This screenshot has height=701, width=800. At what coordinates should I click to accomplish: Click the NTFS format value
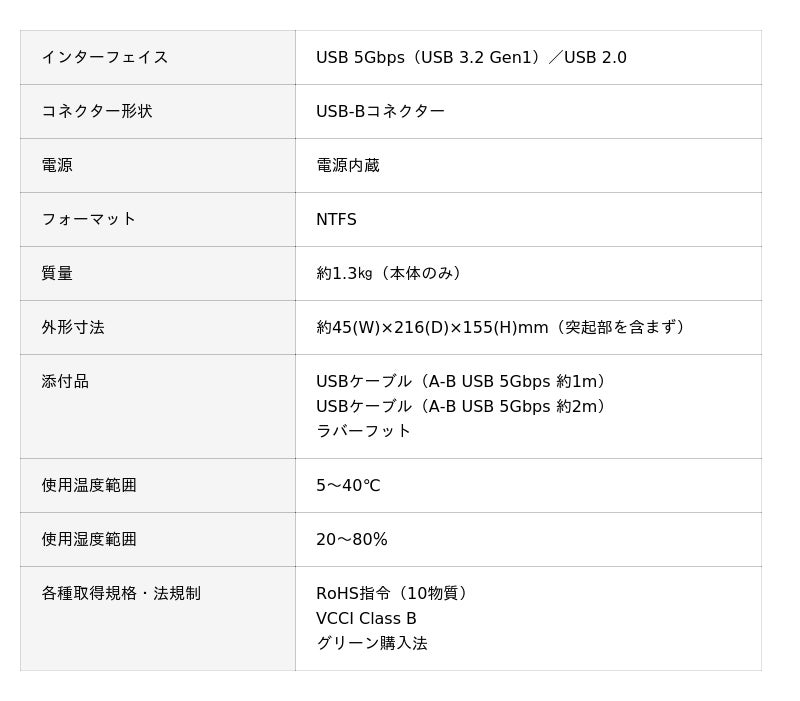pyautogui.click(x=336, y=220)
